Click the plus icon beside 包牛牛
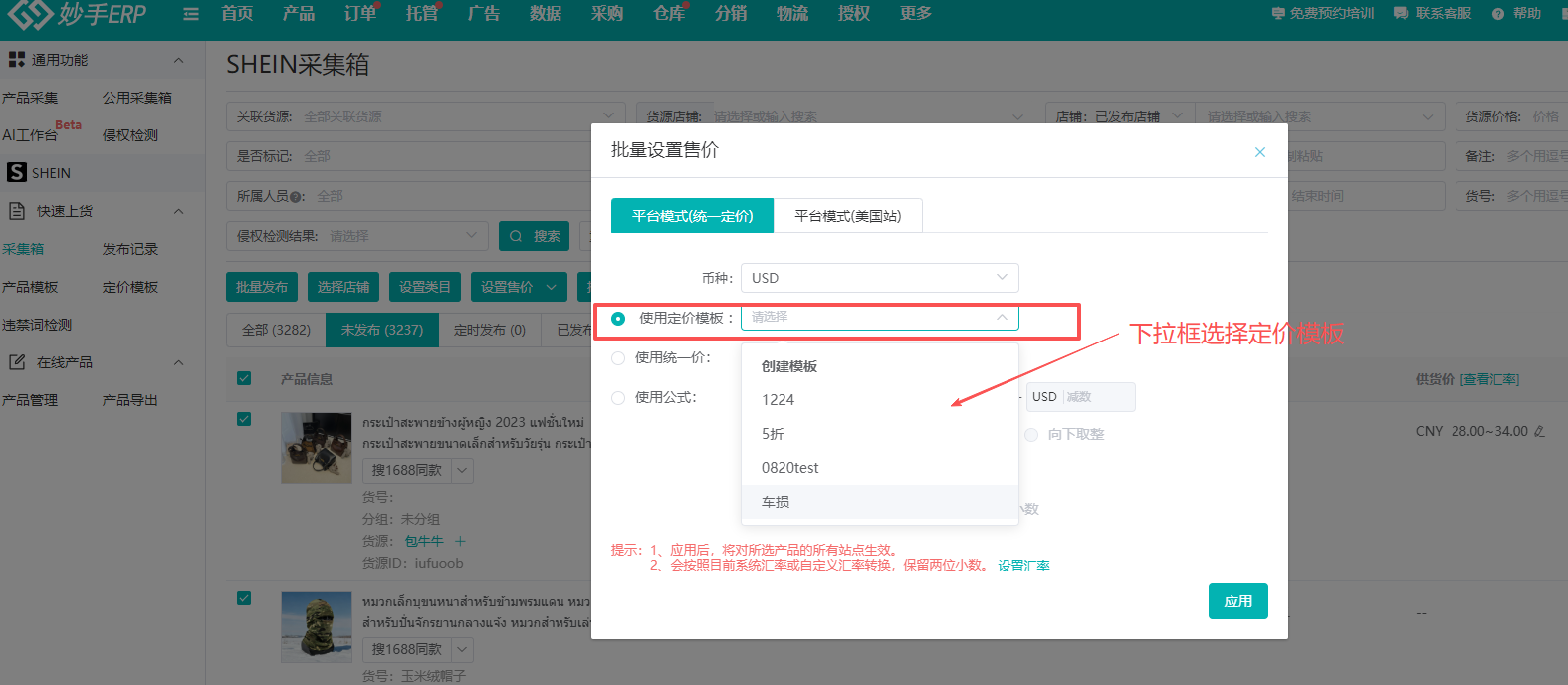Screen dimensions: 1568x685 460,541
